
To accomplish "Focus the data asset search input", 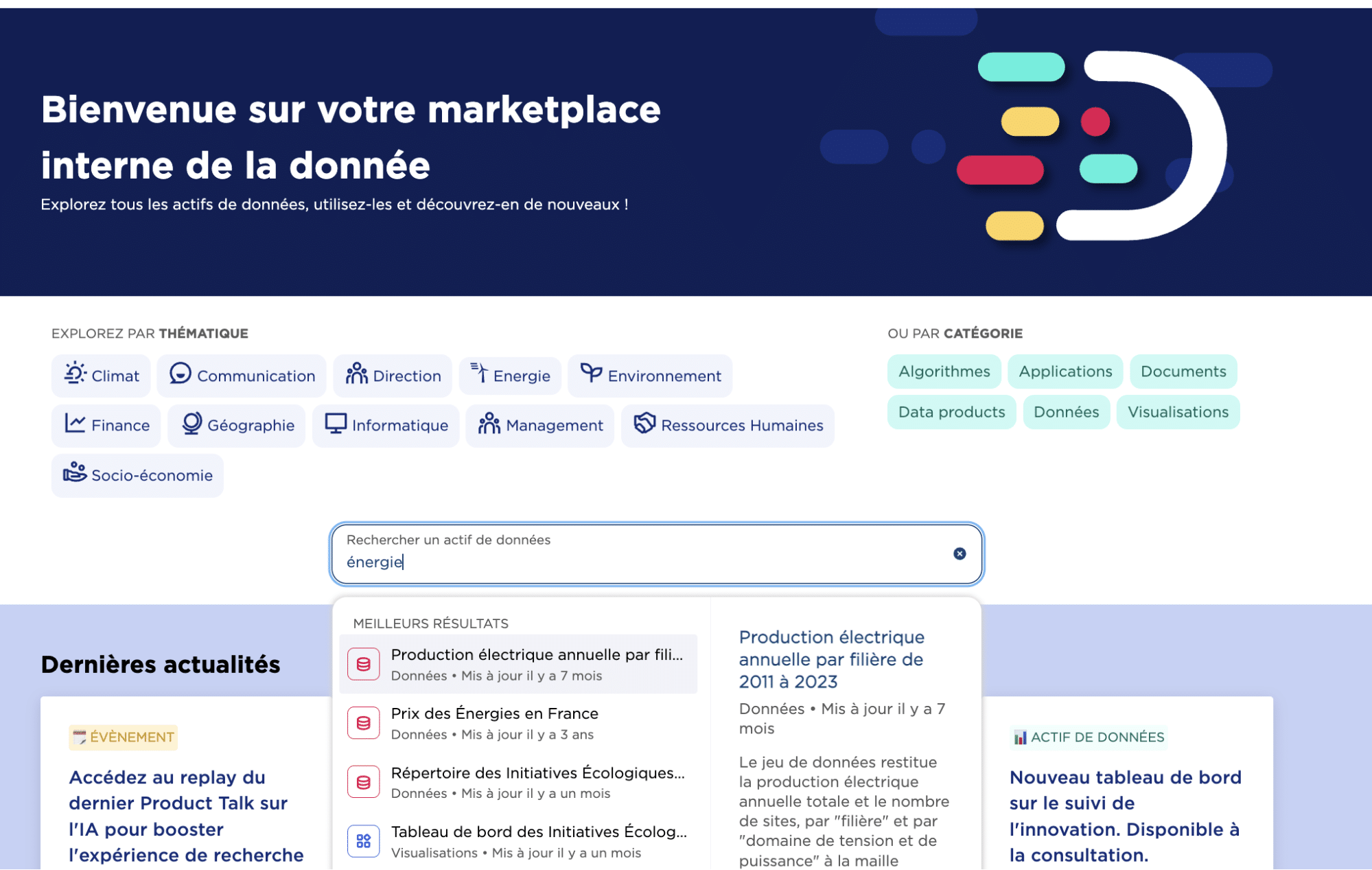I will pyautogui.click(x=638, y=562).
